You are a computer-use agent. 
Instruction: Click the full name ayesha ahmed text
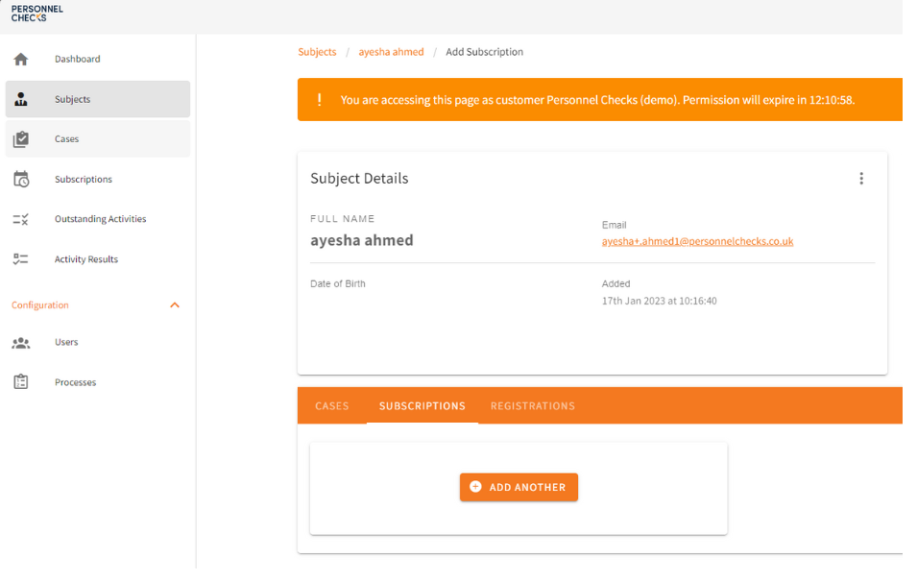click(x=362, y=240)
